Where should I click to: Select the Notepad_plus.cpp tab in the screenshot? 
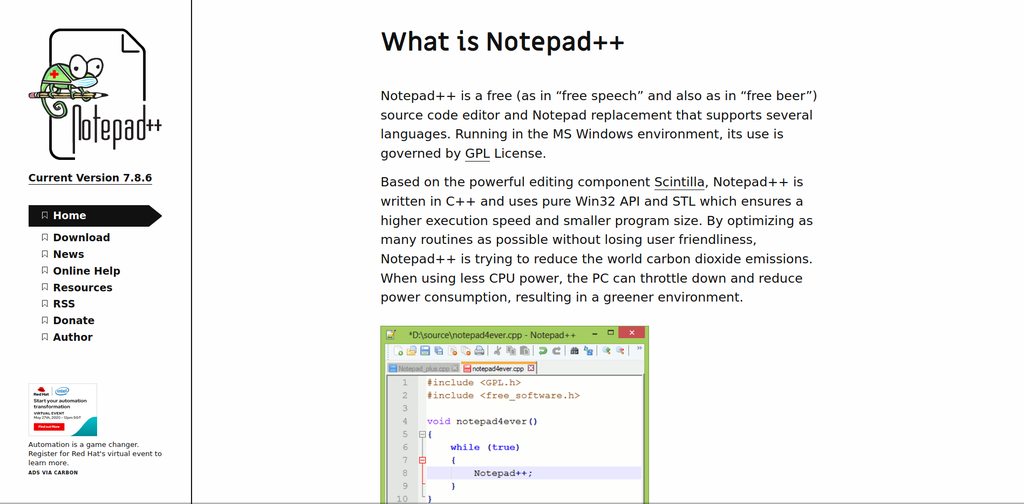pyautogui.click(x=423, y=368)
